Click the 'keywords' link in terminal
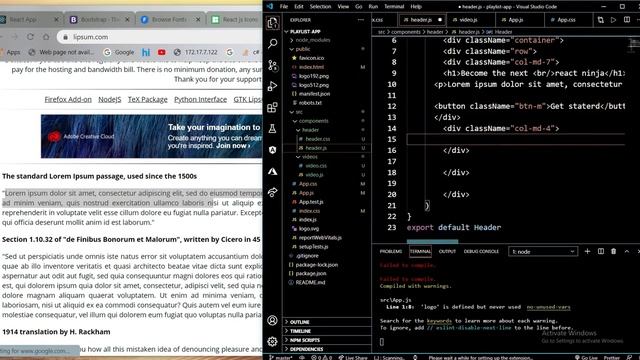The image size is (640, 360). pyautogui.click(x=439, y=321)
